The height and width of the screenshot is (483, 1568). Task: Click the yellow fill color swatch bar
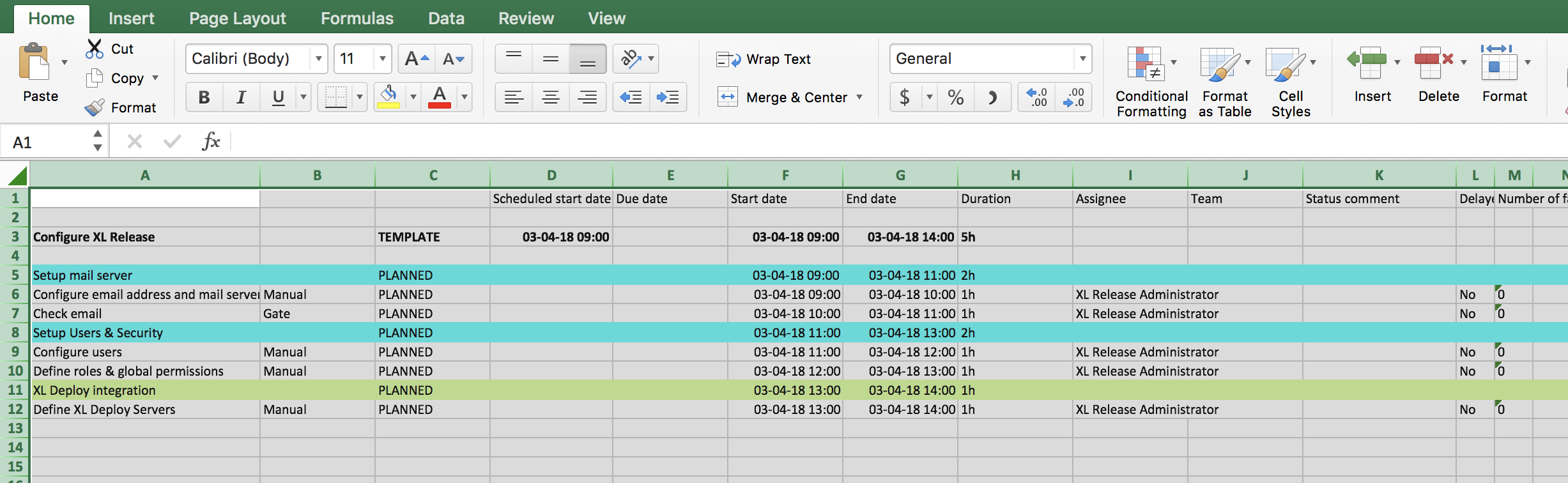tap(388, 105)
